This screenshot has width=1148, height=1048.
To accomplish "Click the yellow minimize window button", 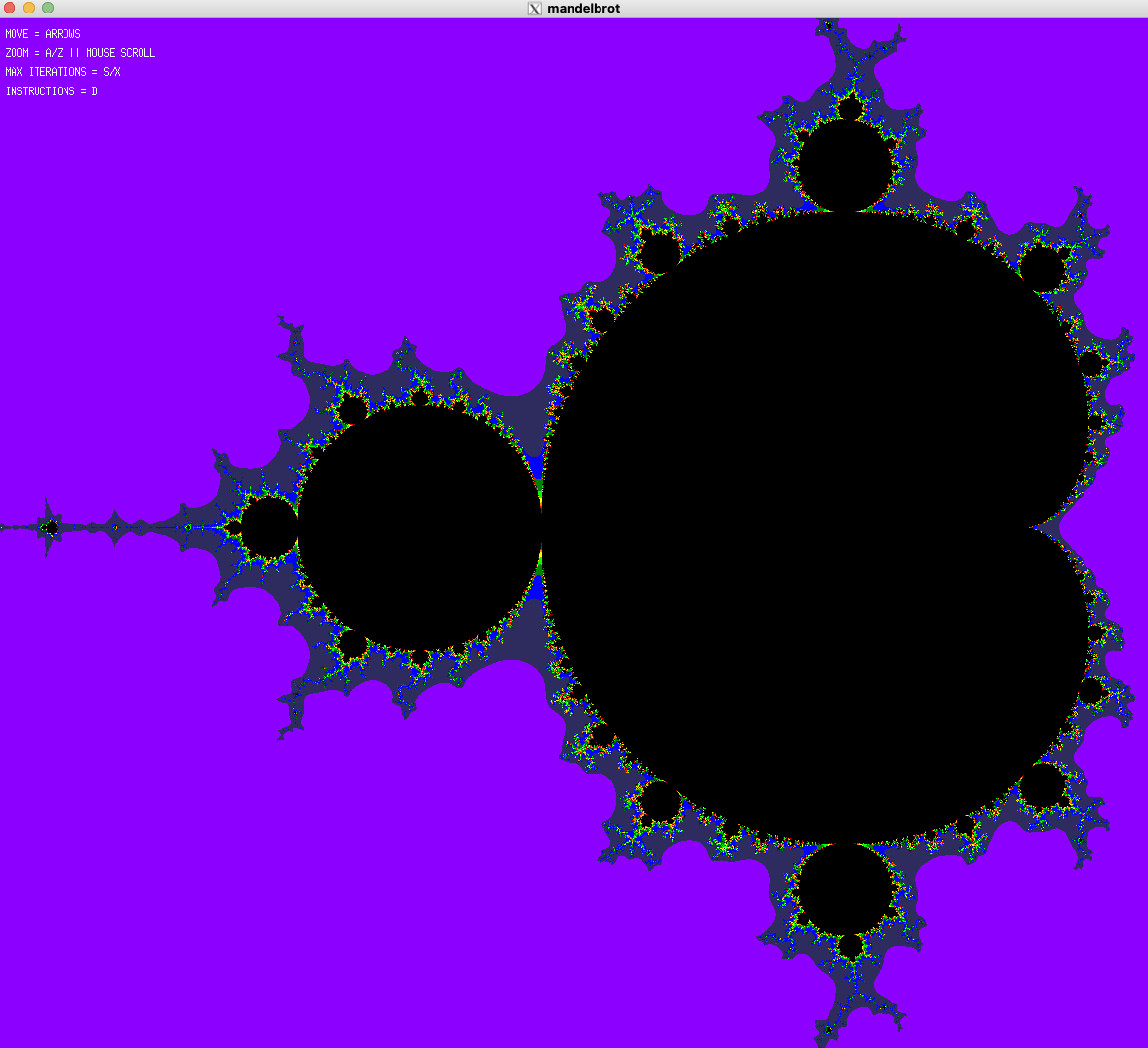I will 29,8.
